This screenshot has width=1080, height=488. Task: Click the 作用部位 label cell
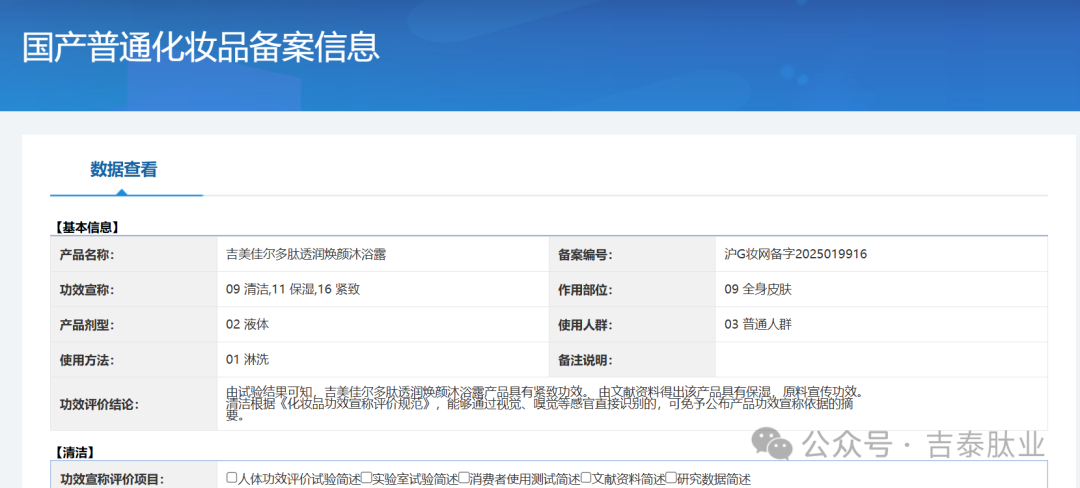click(x=632, y=290)
